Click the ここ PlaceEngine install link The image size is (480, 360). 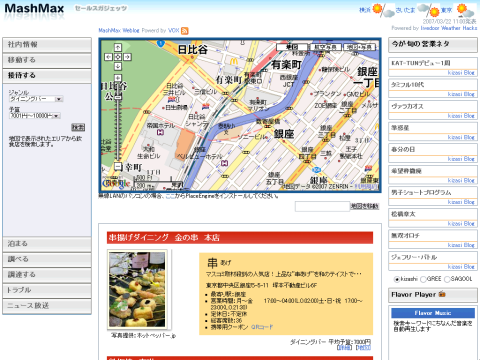(x=170, y=196)
